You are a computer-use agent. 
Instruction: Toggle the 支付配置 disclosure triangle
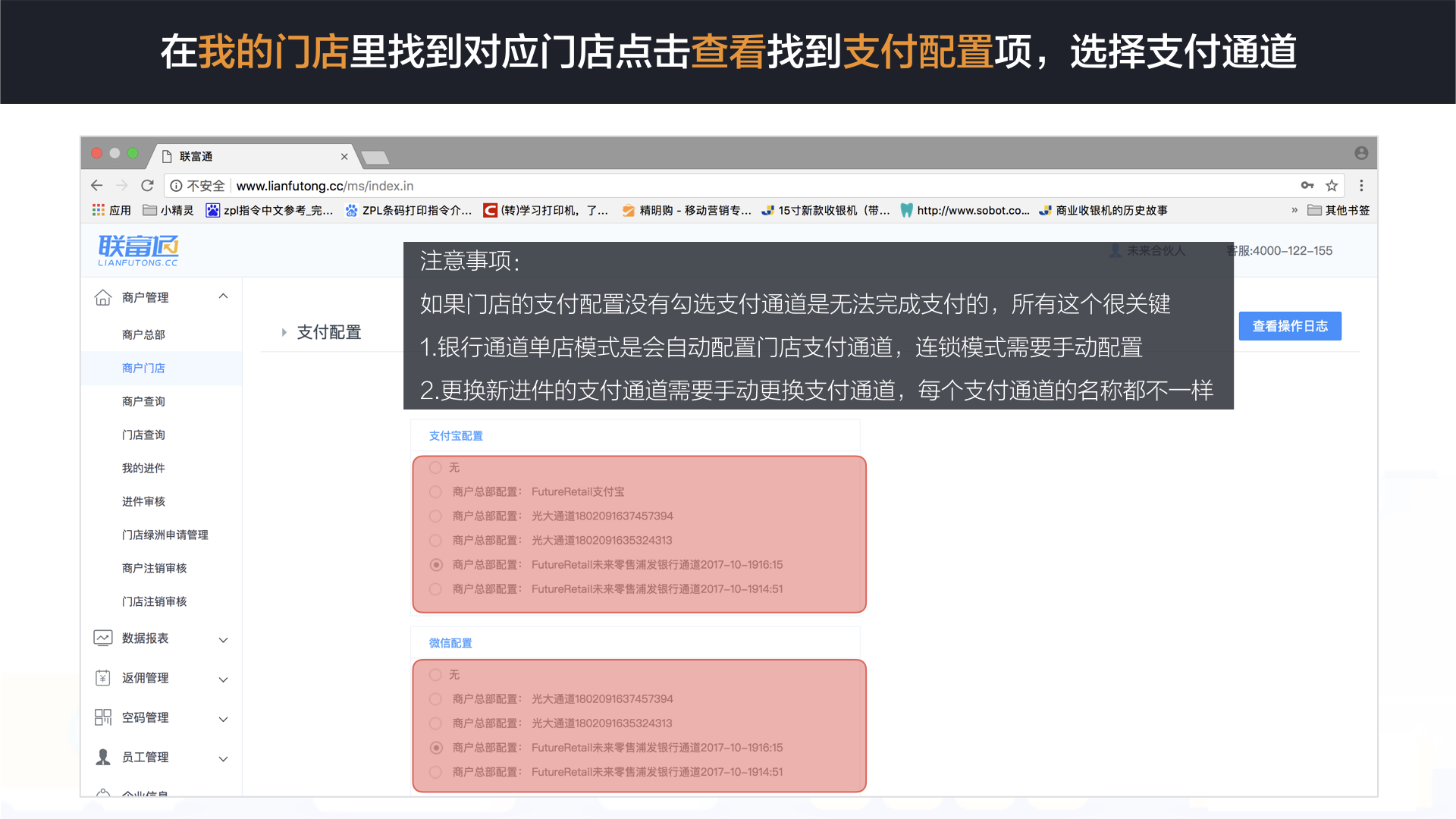[x=284, y=332]
